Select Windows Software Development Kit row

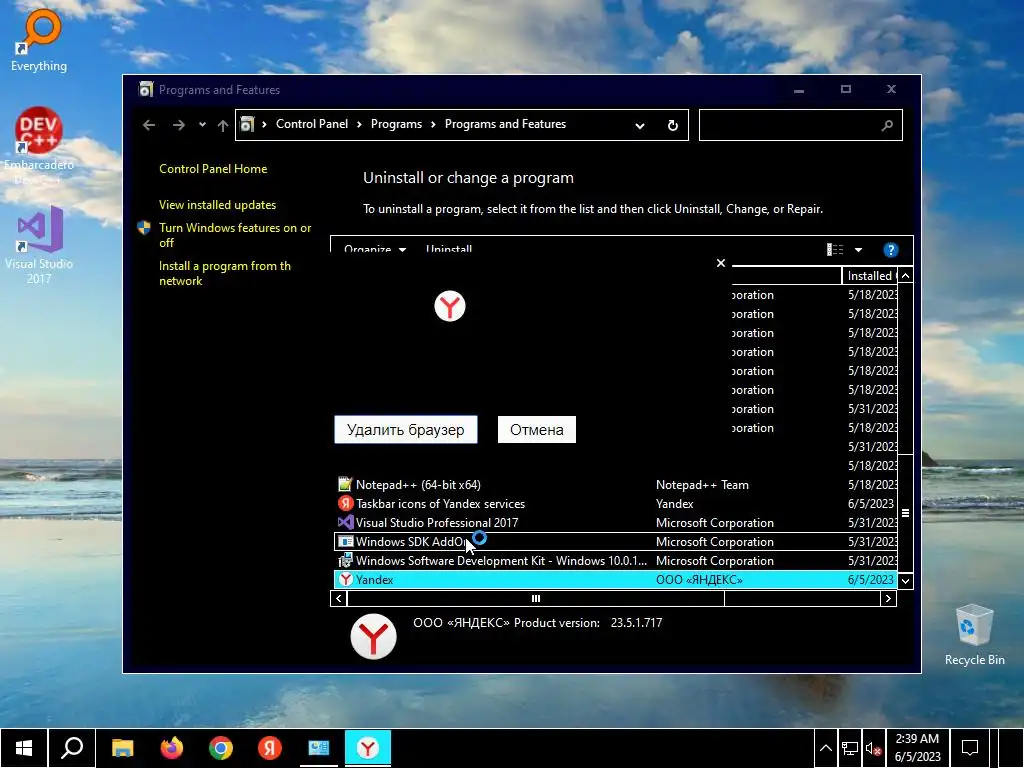(x=615, y=560)
